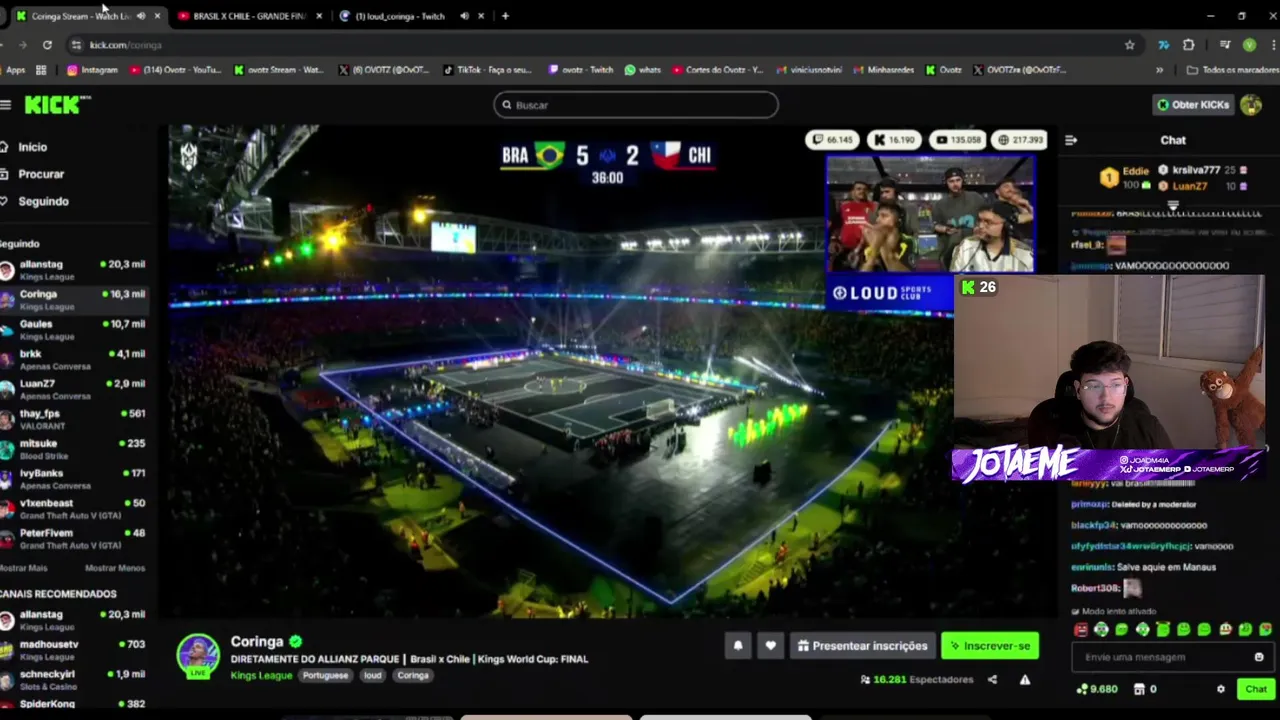Expand hidden bookmarks chevron

click(1159, 70)
